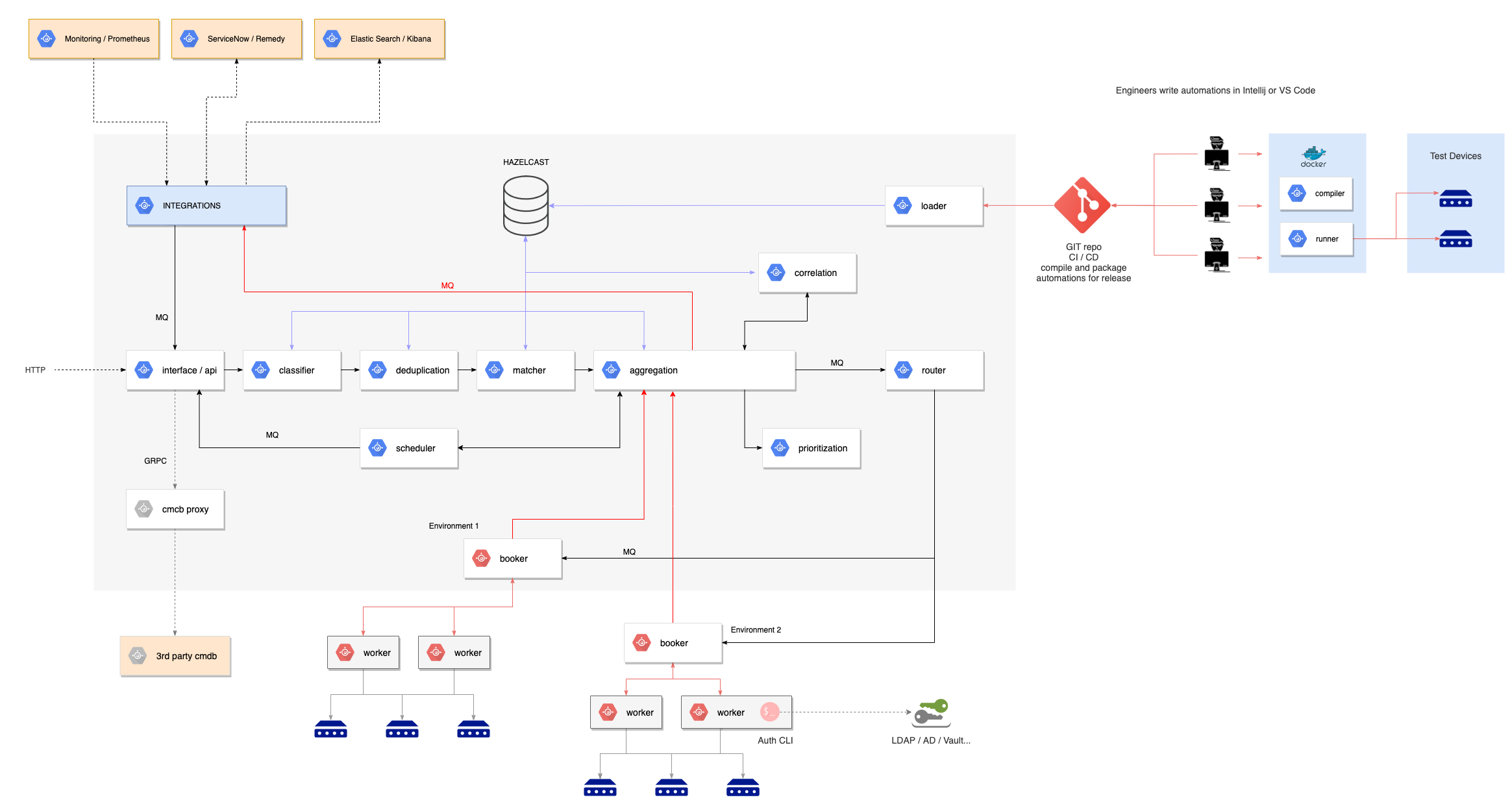The width and height of the screenshot is (1512, 804).
Task: Click upper test device in Test Devices
Action: coord(1455,198)
